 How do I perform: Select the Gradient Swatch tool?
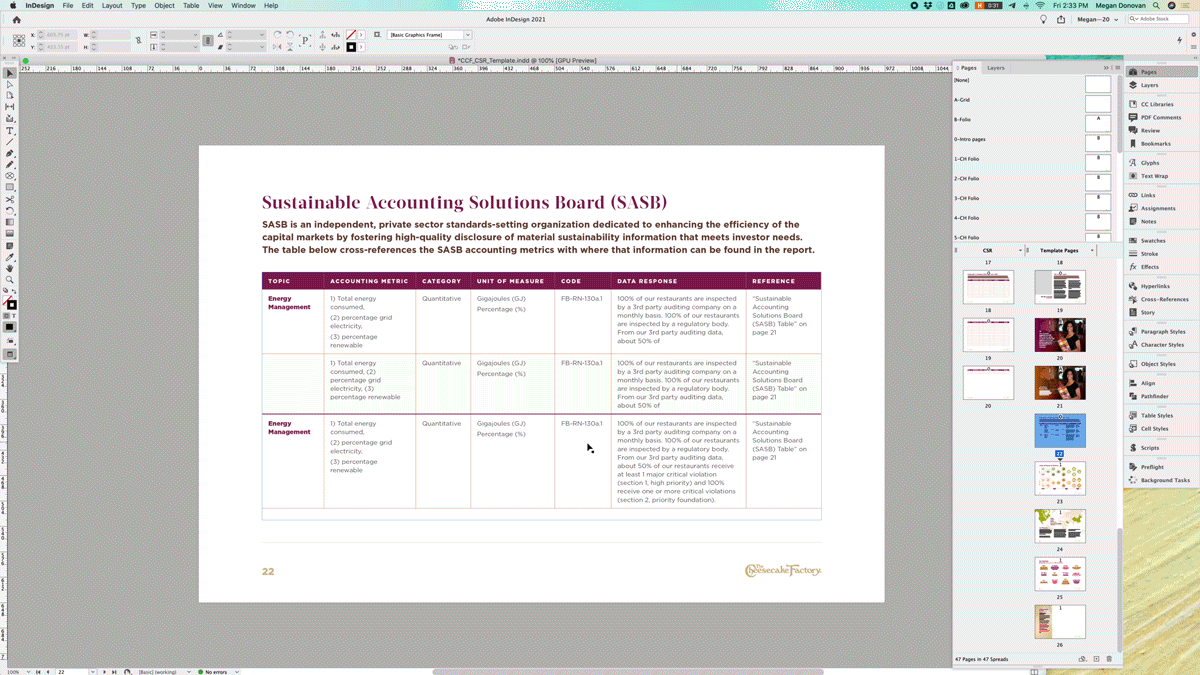click(10, 221)
